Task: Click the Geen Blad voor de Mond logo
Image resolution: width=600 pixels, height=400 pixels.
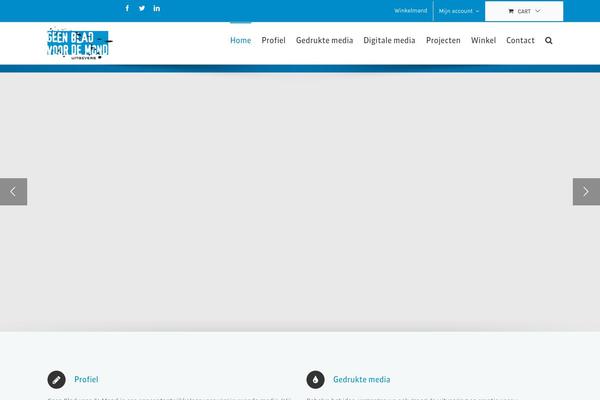Action: pyautogui.click(x=79, y=44)
